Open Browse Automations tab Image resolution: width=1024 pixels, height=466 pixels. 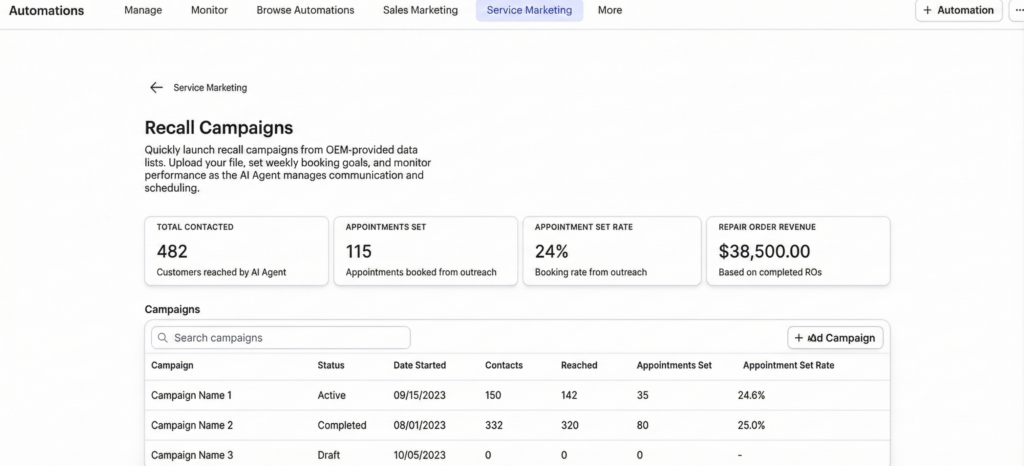pos(305,10)
